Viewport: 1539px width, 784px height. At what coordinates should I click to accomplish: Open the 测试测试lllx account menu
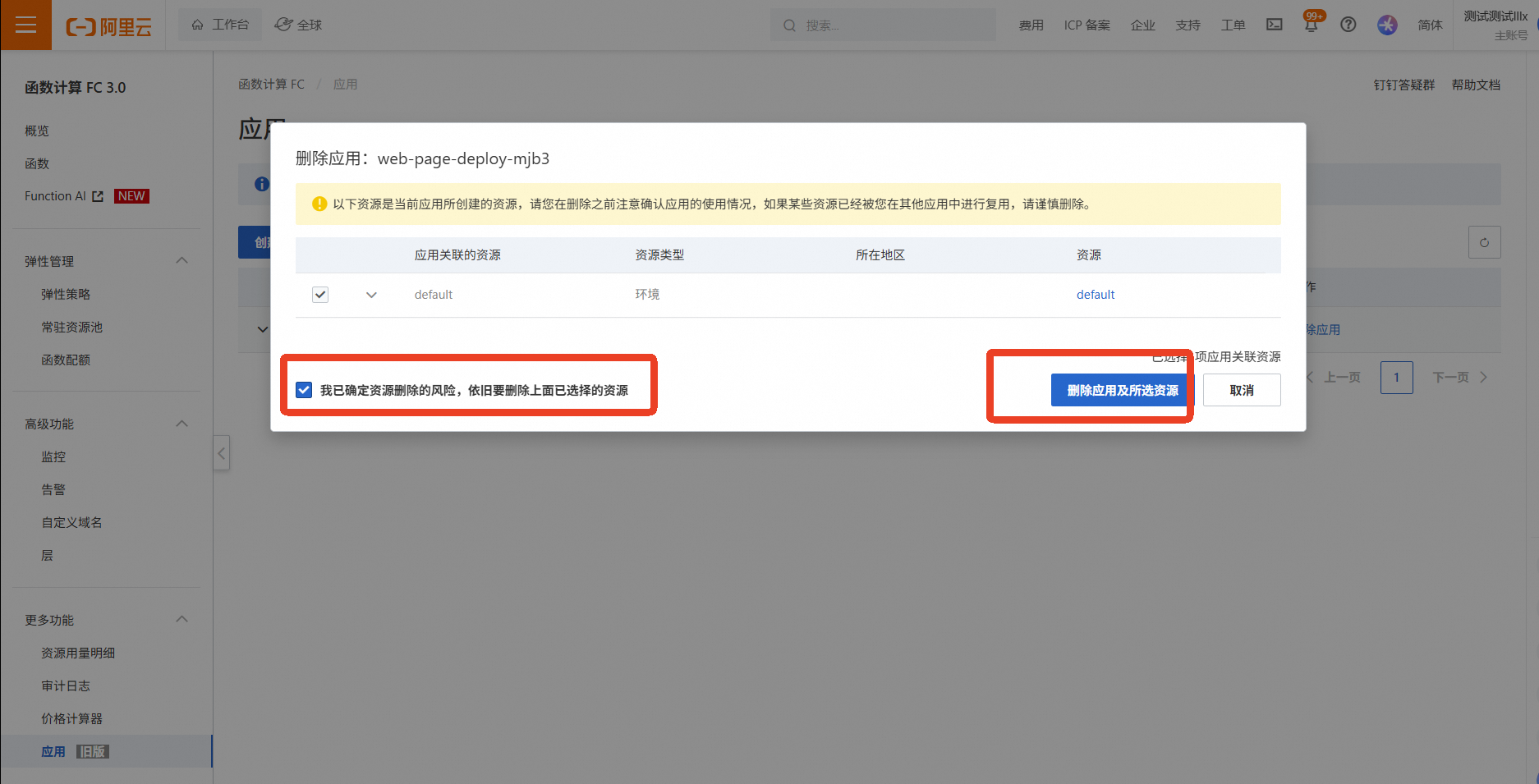click(1495, 25)
